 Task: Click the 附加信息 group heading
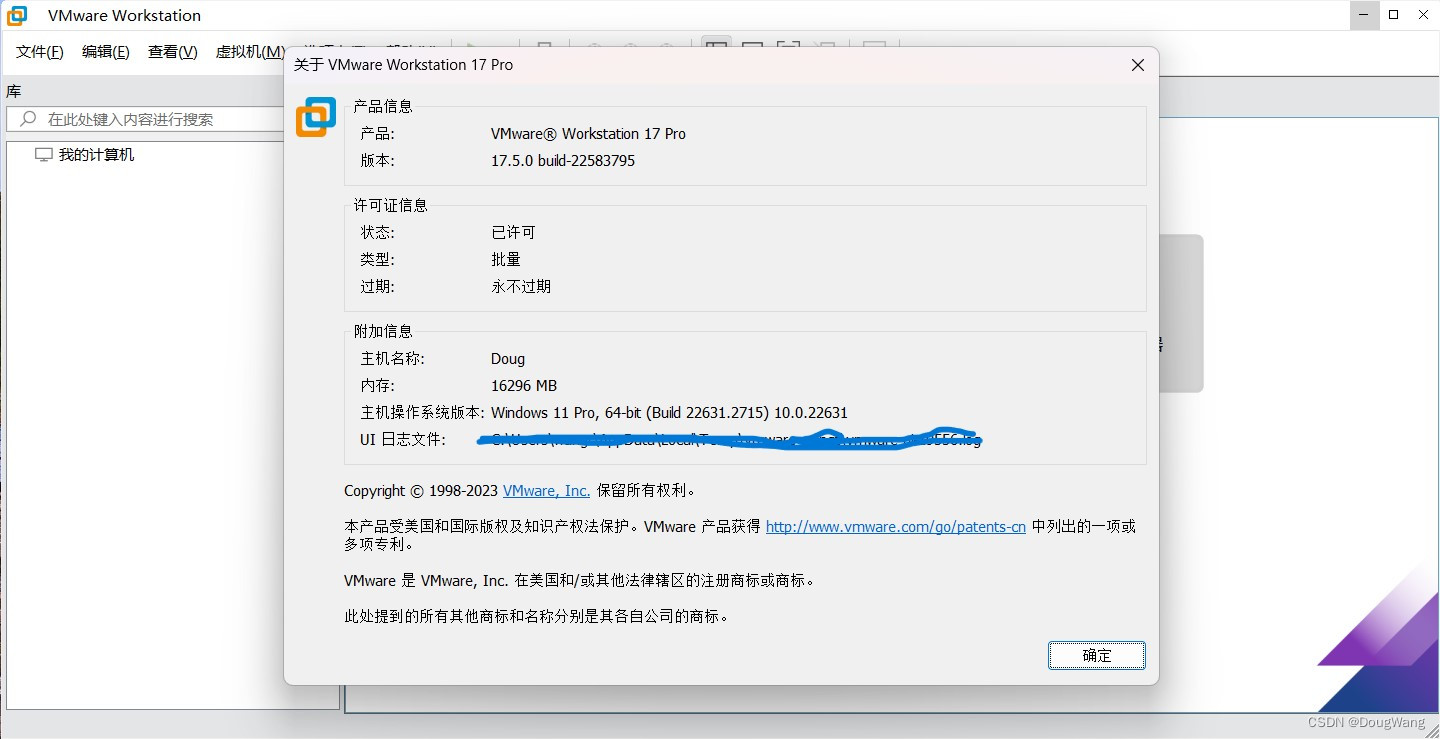coord(383,332)
